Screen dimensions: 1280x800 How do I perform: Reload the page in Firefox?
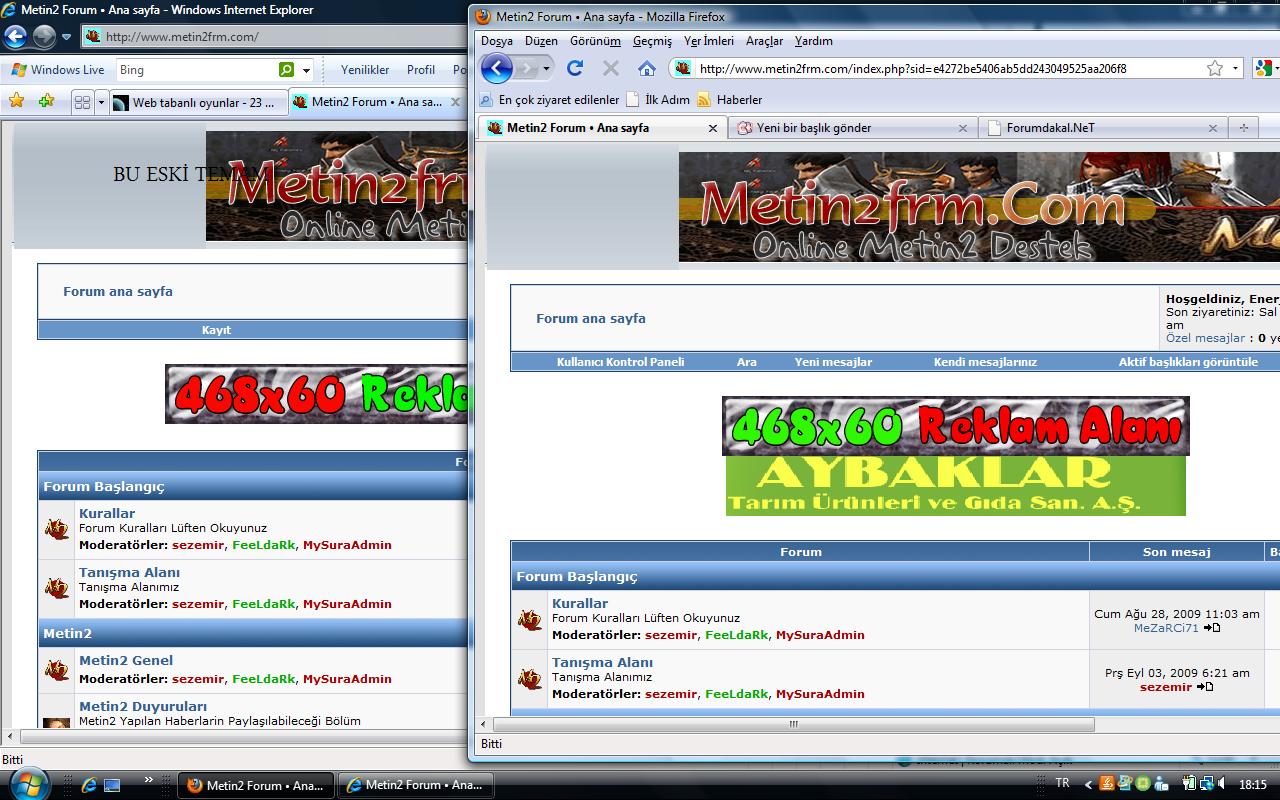click(575, 68)
